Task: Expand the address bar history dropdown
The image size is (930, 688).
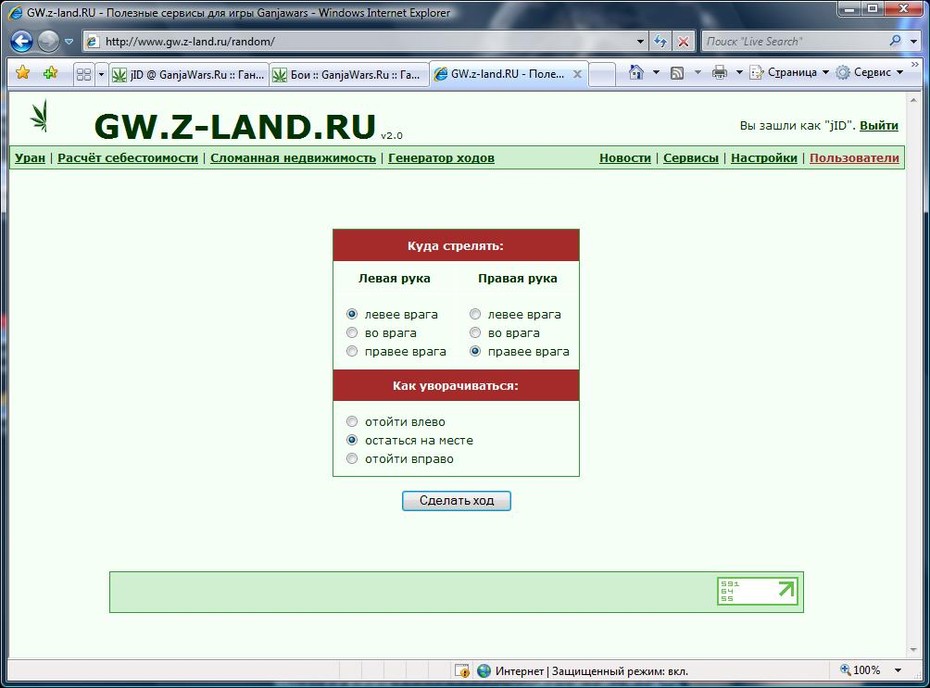Action: pos(641,42)
